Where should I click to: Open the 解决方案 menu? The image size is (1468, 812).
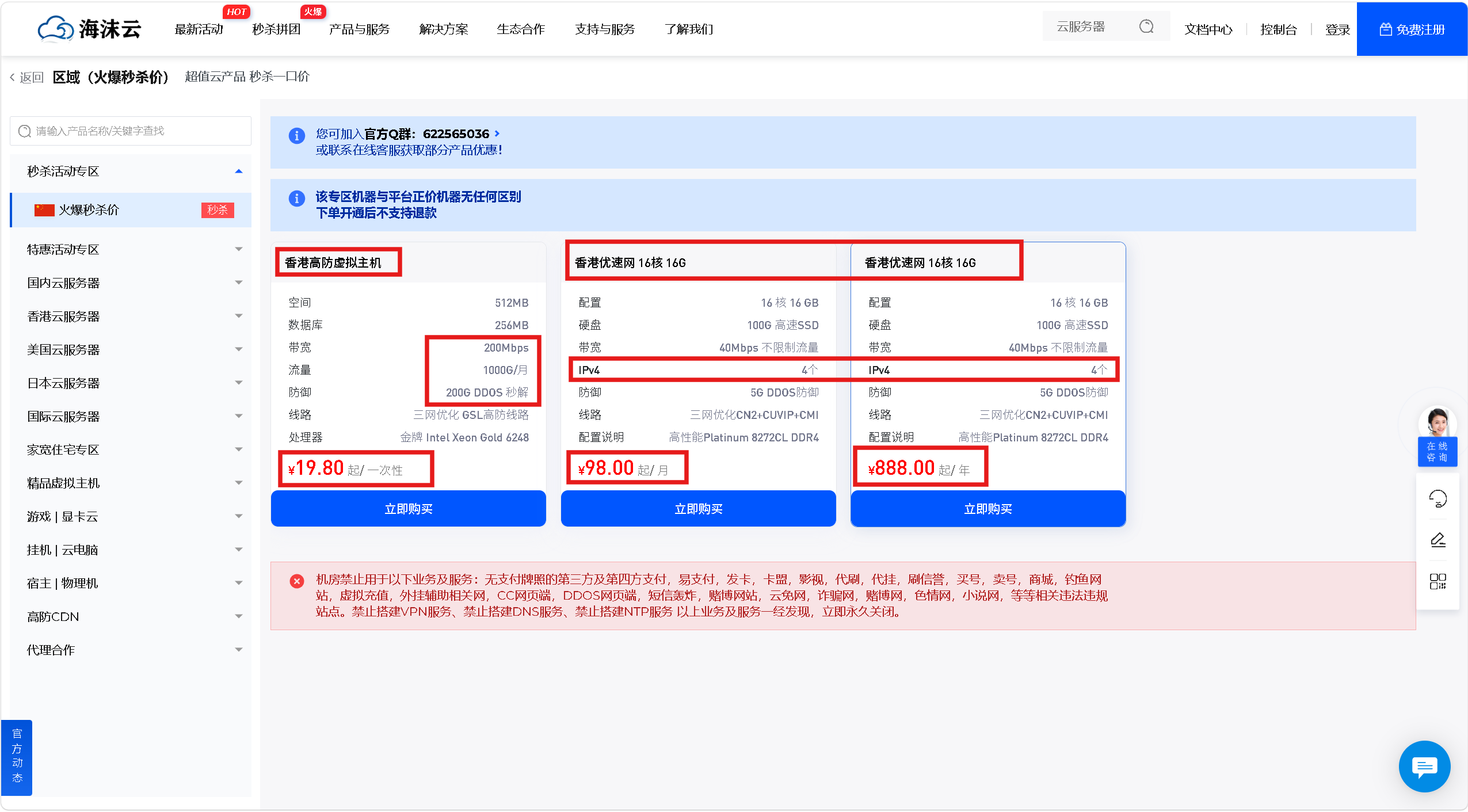click(x=444, y=29)
